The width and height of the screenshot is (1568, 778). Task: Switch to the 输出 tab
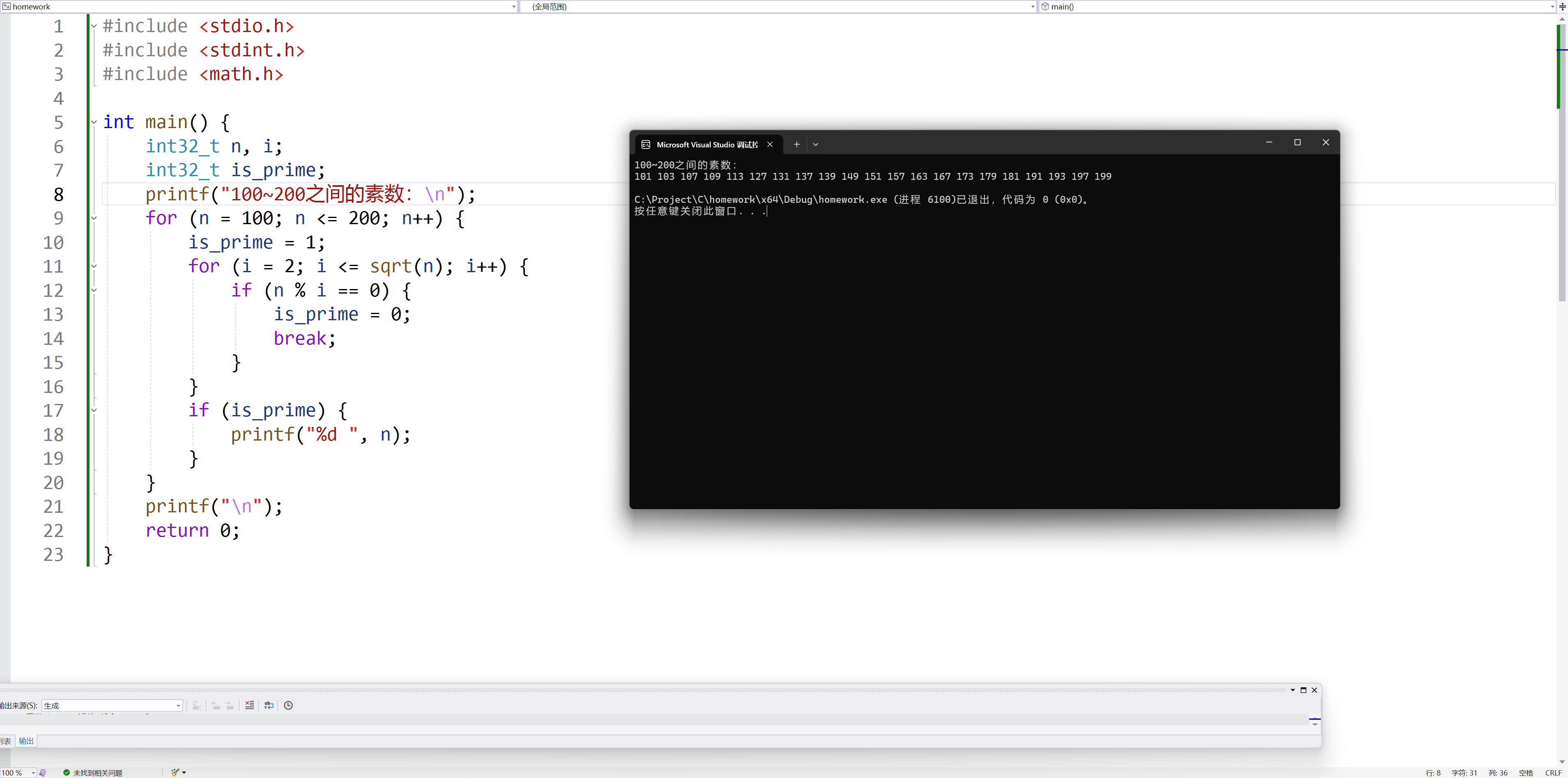pyautogui.click(x=26, y=740)
